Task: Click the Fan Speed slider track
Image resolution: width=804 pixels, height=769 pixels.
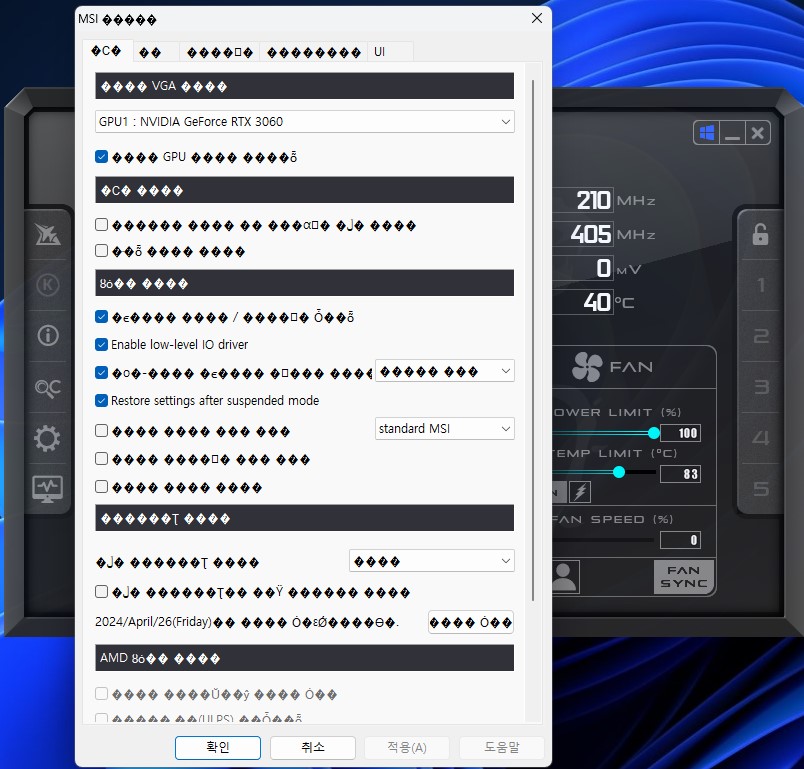Action: [x=603, y=540]
